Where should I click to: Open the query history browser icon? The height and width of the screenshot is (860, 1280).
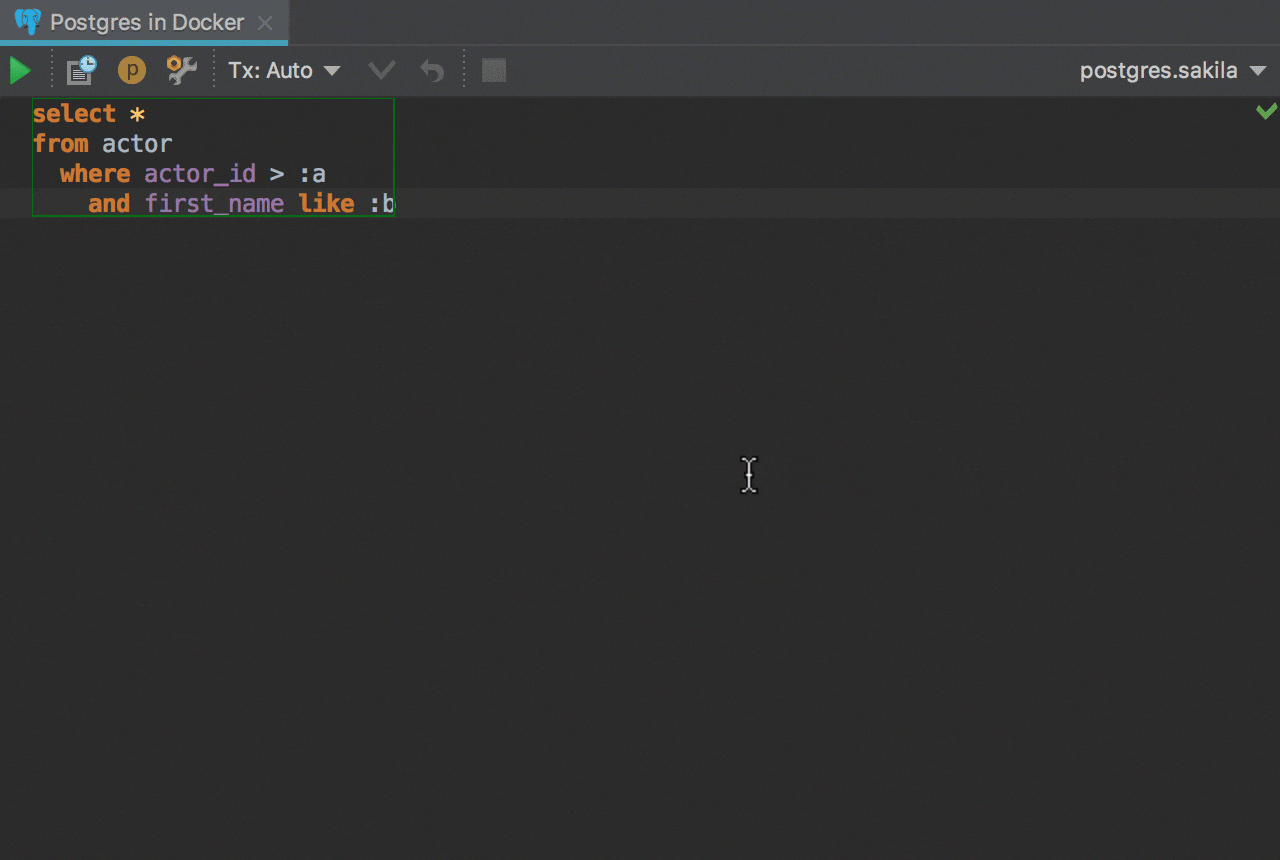(81, 71)
